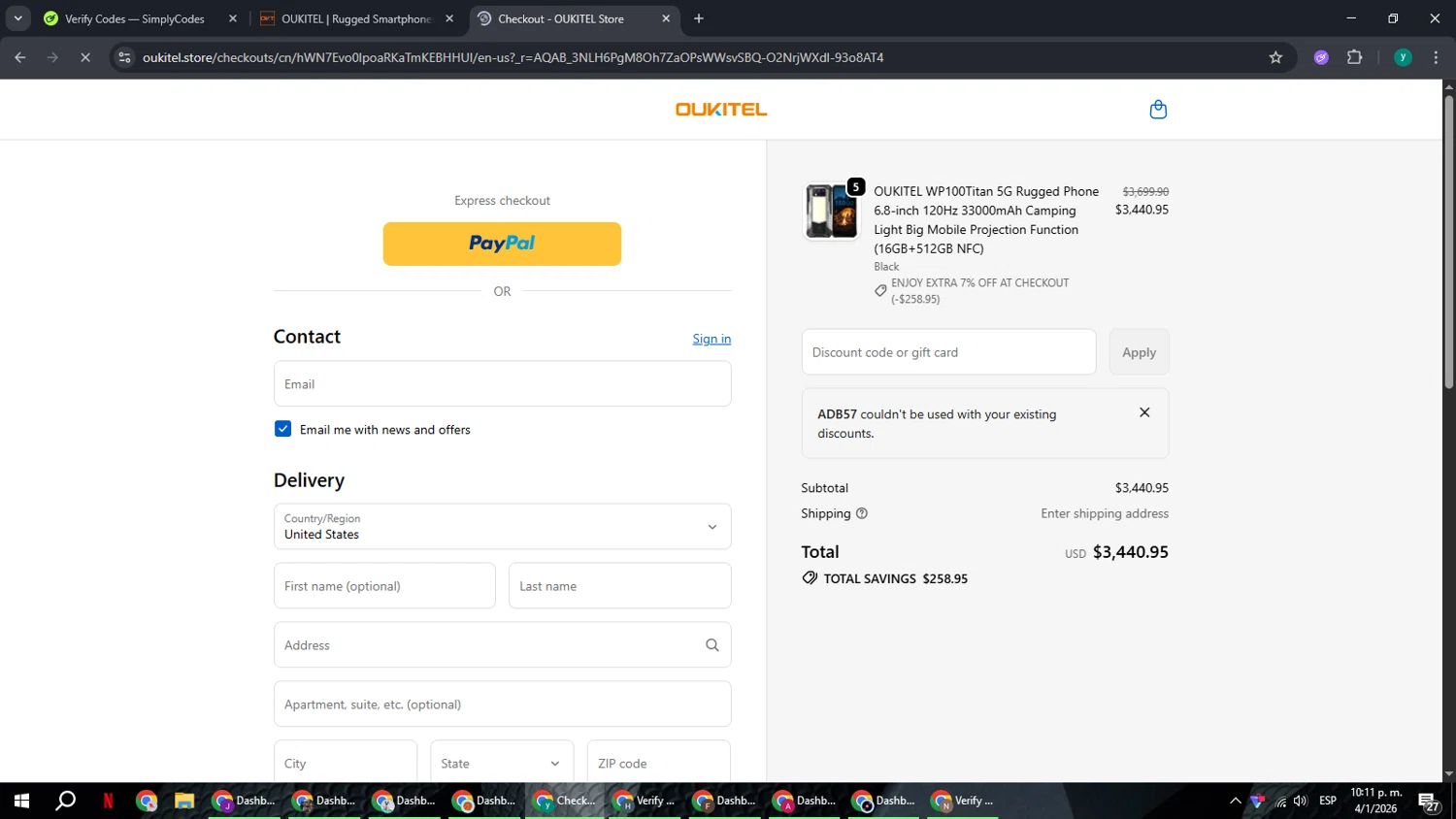The image size is (1456, 819).
Task: Close the OUKITEL Rugged Smartphone tab
Action: click(449, 18)
